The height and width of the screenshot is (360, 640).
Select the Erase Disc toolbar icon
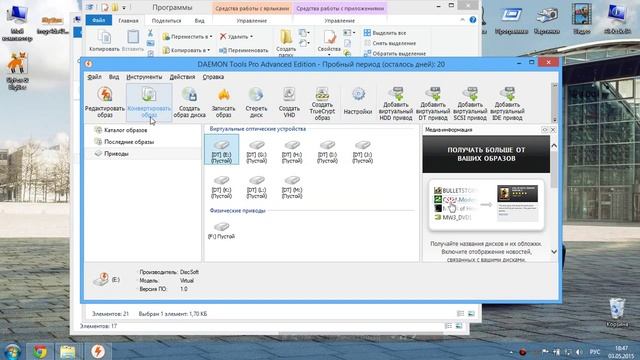[256, 102]
